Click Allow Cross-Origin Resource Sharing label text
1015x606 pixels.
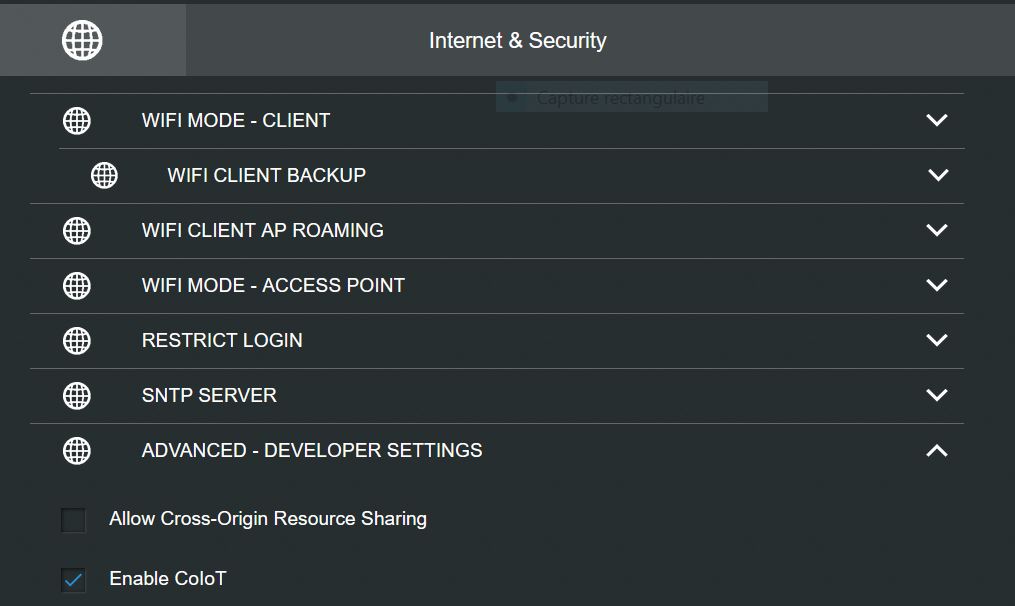coord(268,519)
